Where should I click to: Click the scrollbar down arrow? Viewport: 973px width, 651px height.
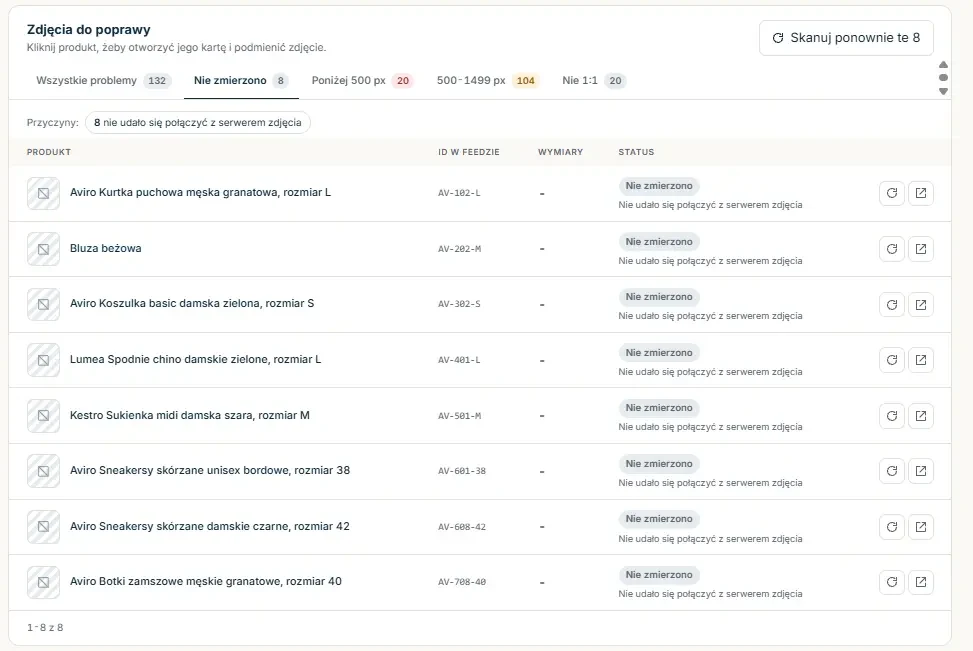(943, 91)
